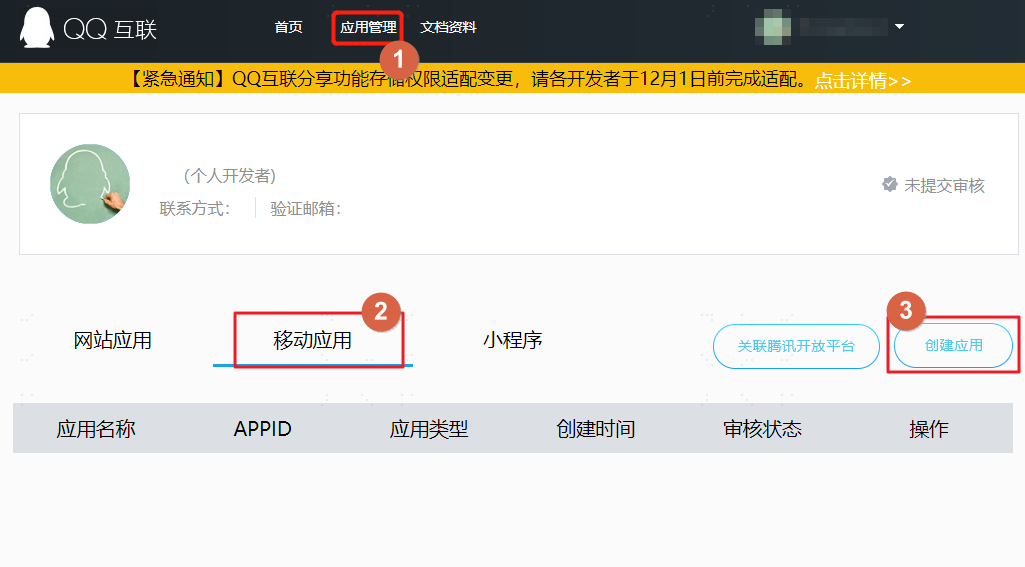
Task: Click the QQ 互联 logo text
Action: [x=110, y=29]
